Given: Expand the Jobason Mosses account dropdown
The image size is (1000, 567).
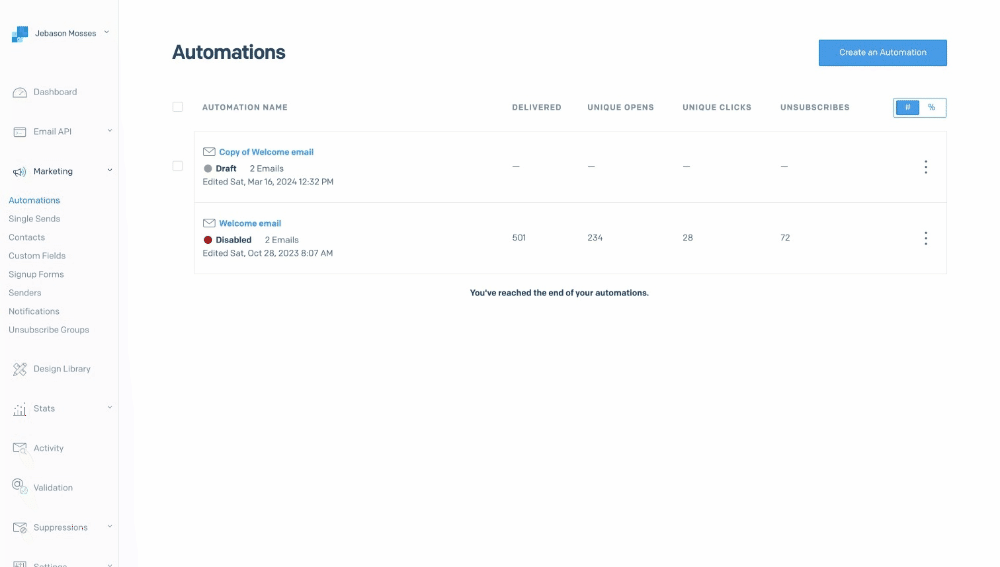Looking at the screenshot, I should pyautogui.click(x=107, y=33).
